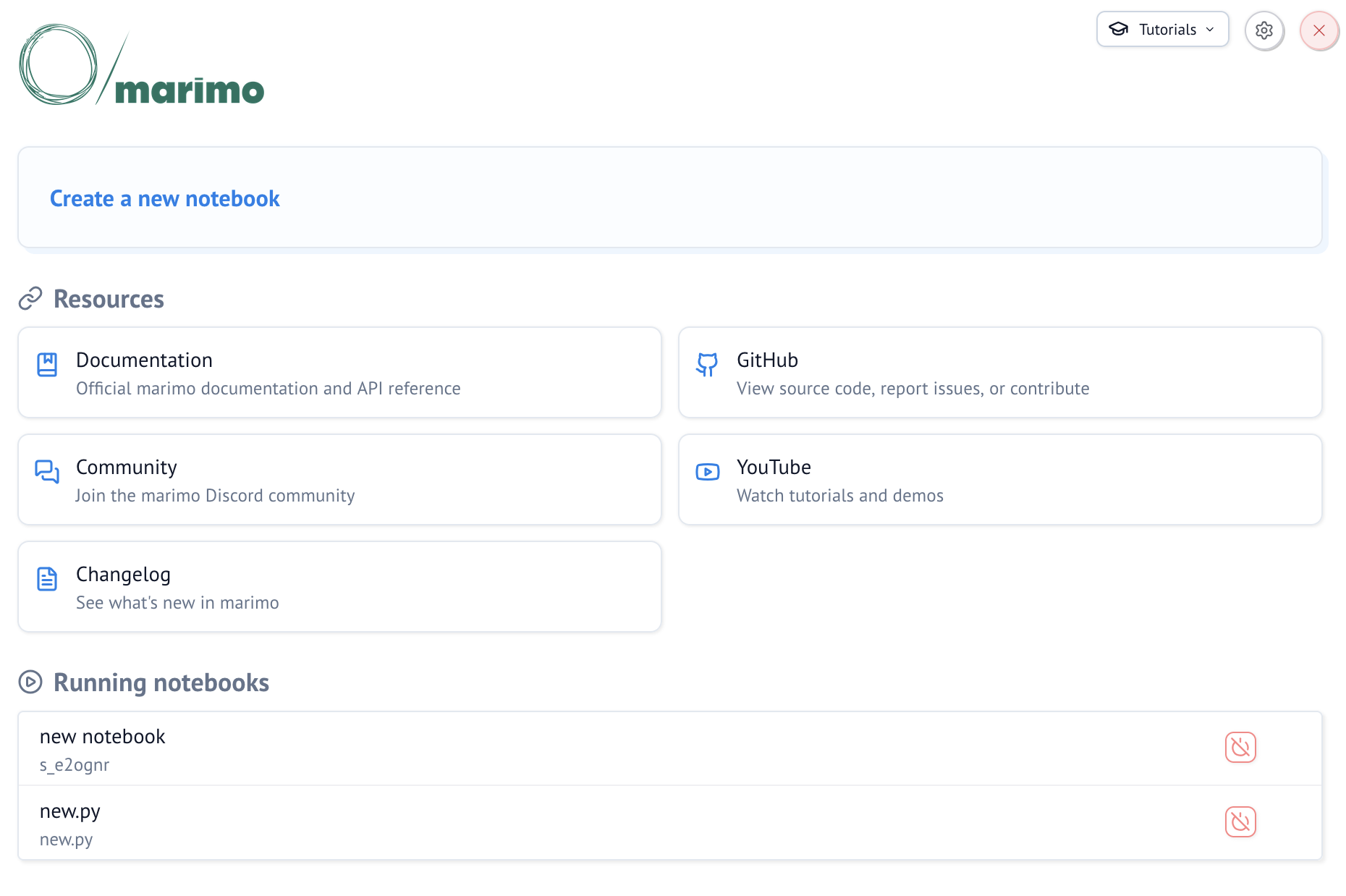Open YouTube tutorials and demos card

click(x=999, y=480)
